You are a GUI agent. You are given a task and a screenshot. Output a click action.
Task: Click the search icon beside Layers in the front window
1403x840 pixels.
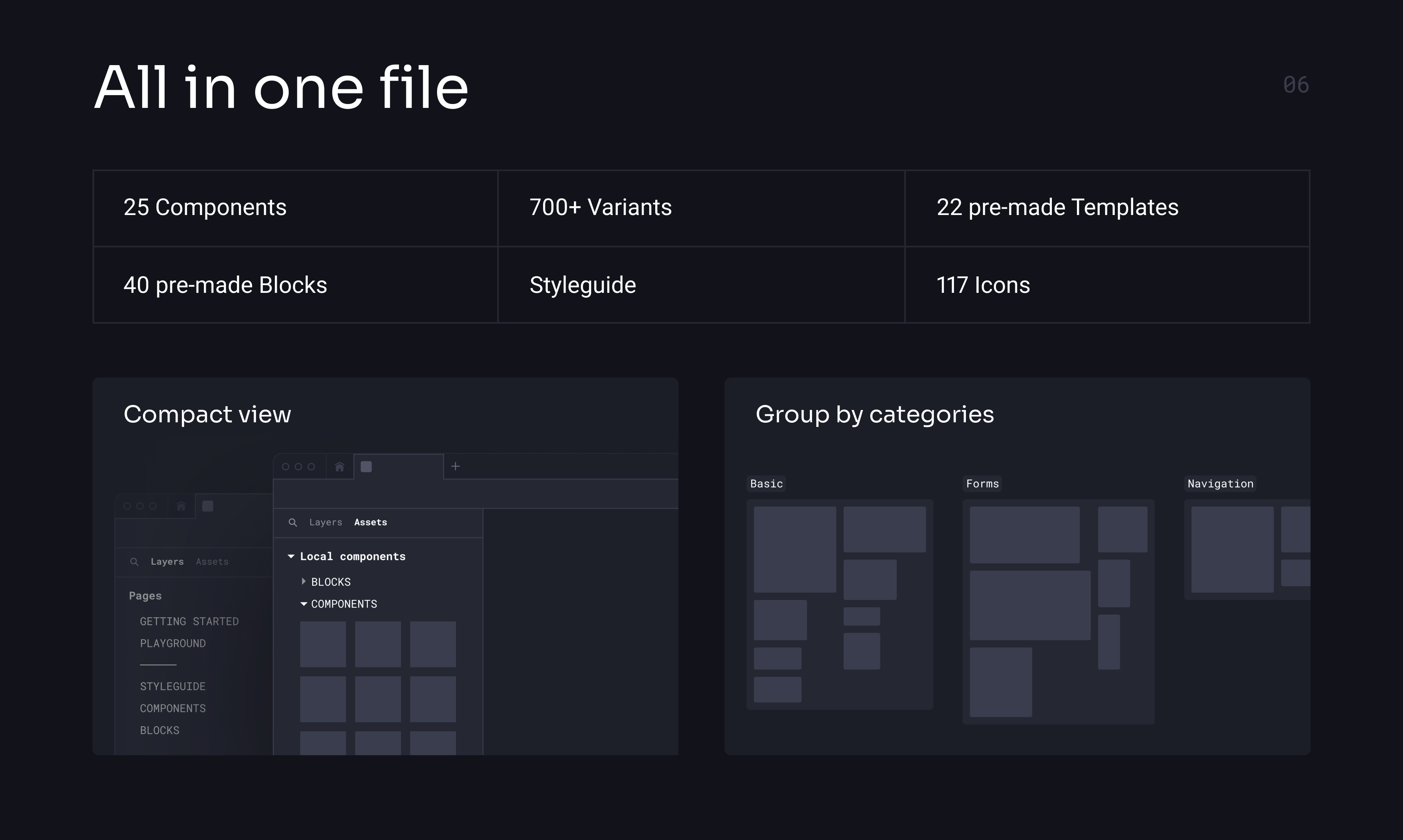[x=293, y=522]
